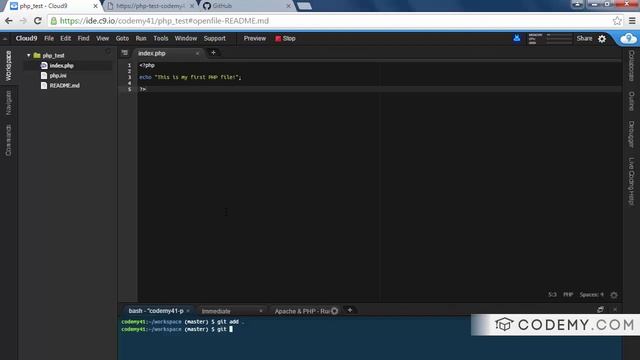Viewport: 640px width, 360px height.
Task: Click the memory CPU disk usage meter
Action: (550, 38)
